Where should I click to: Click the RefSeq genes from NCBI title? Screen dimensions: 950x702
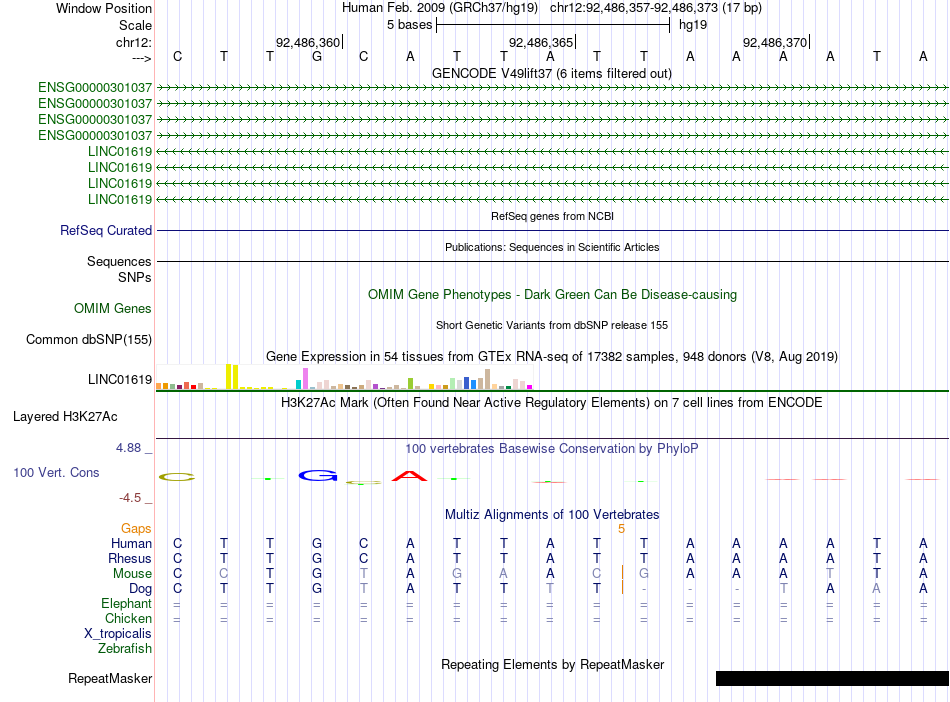(x=552, y=216)
